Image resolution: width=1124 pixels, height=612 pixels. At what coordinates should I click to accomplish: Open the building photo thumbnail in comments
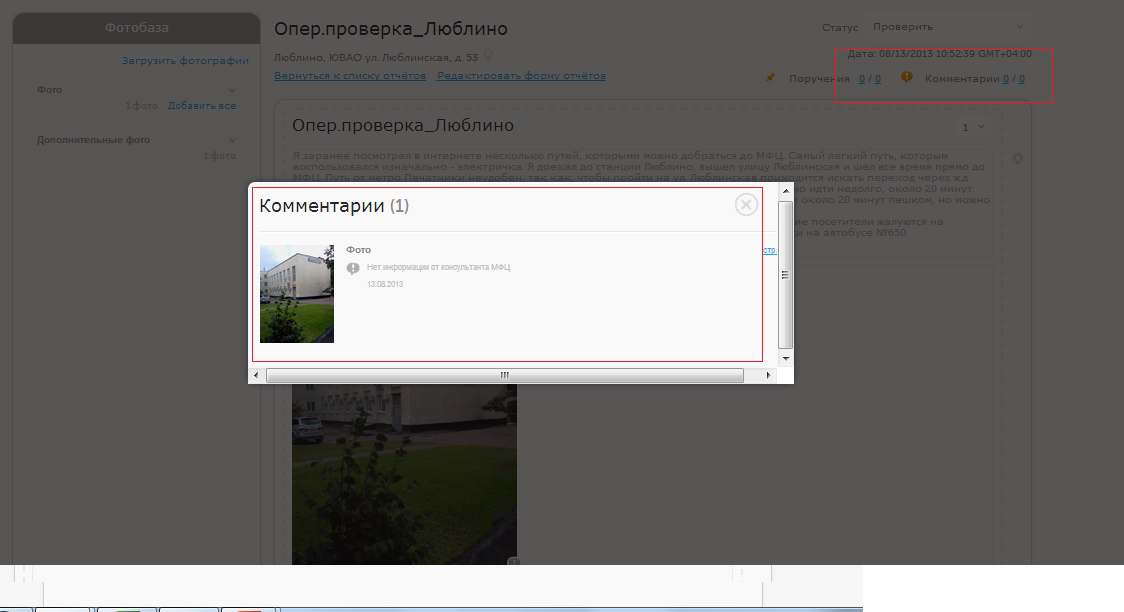[x=297, y=294]
